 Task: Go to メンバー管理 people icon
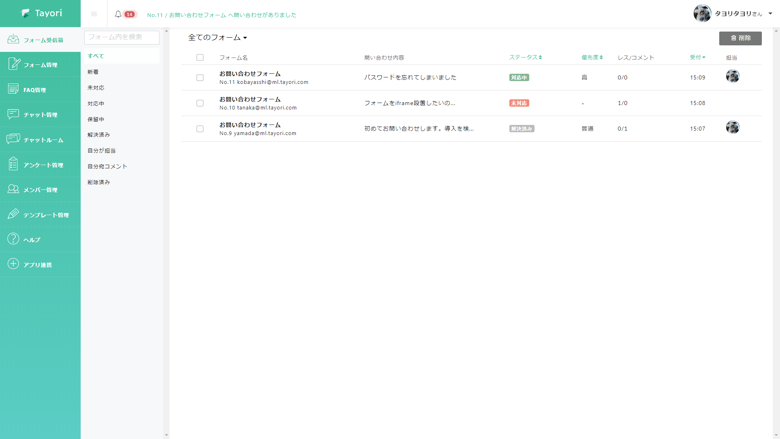(x=13, y=189)
